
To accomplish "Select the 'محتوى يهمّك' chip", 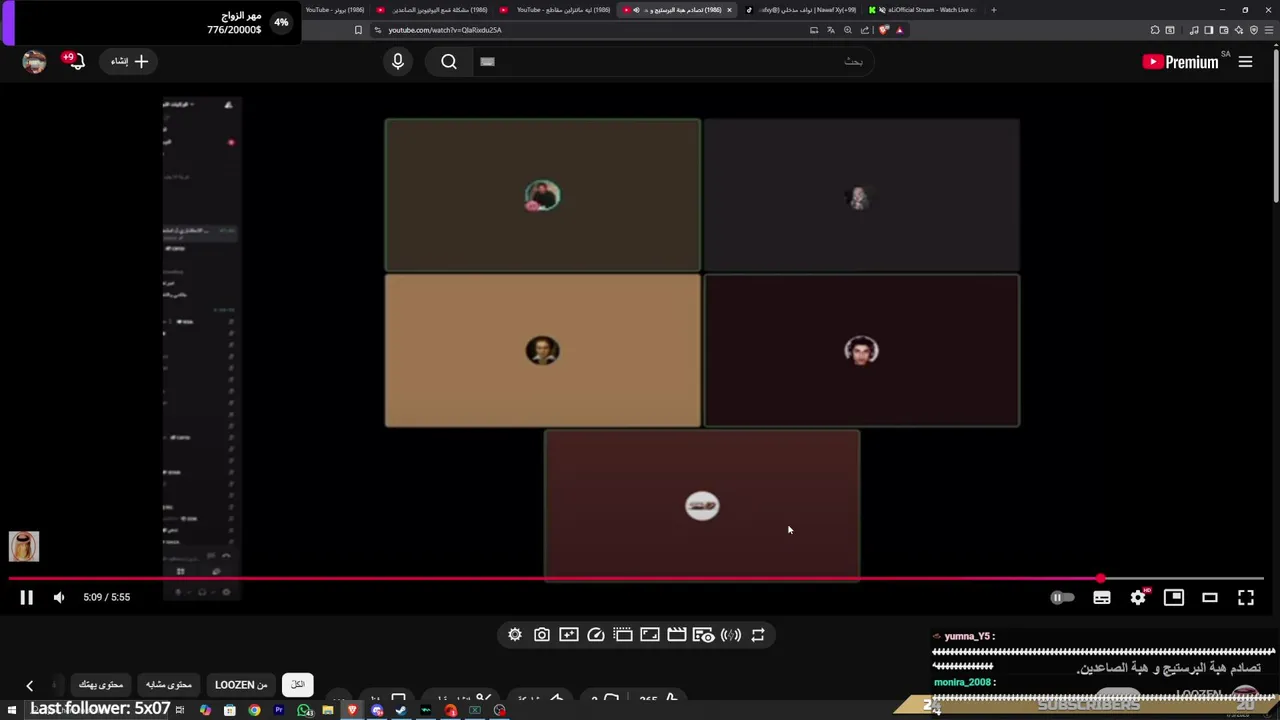I will [101, 685].
